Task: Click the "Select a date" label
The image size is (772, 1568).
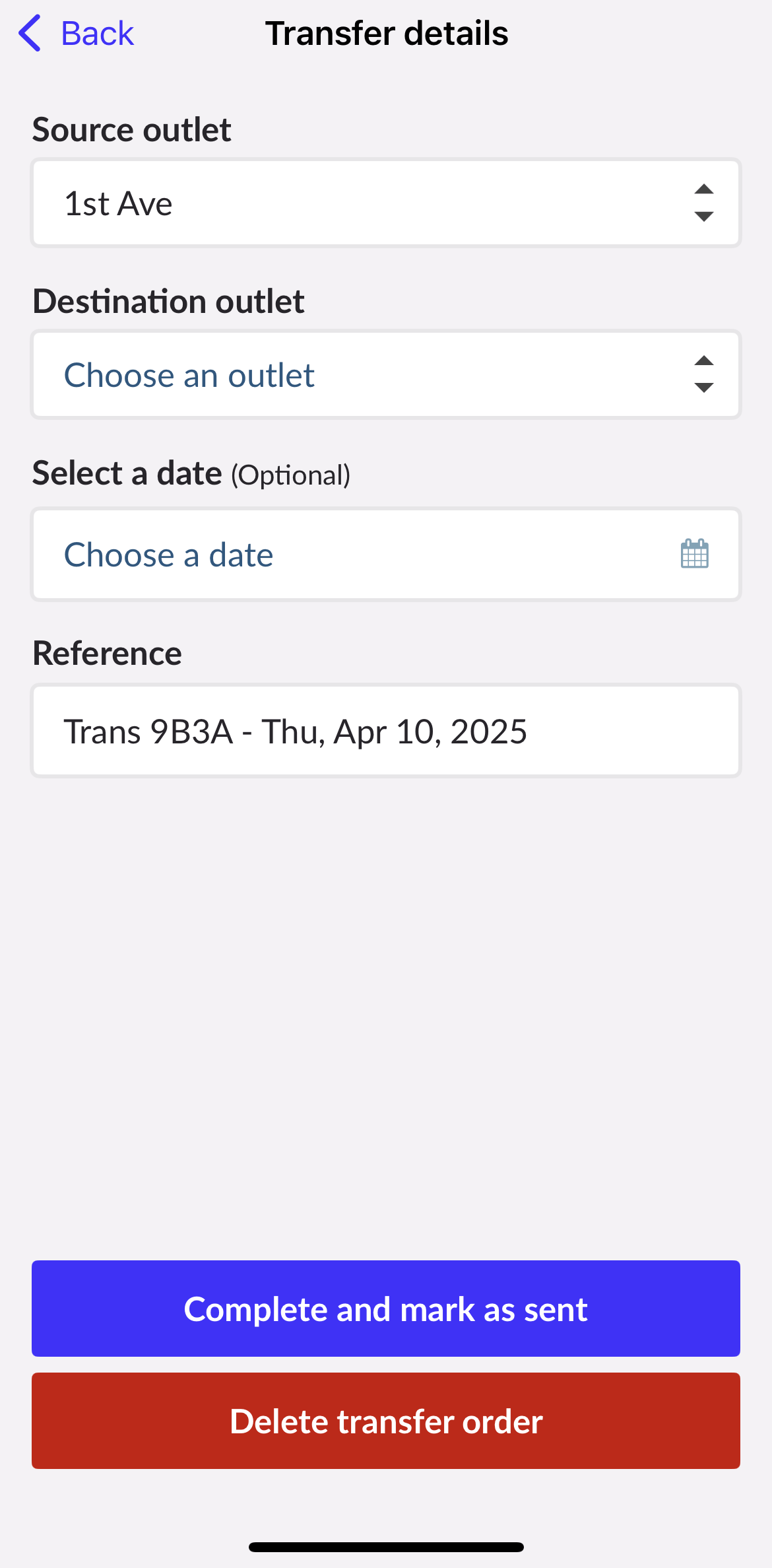Action: (x=127, y=473)
